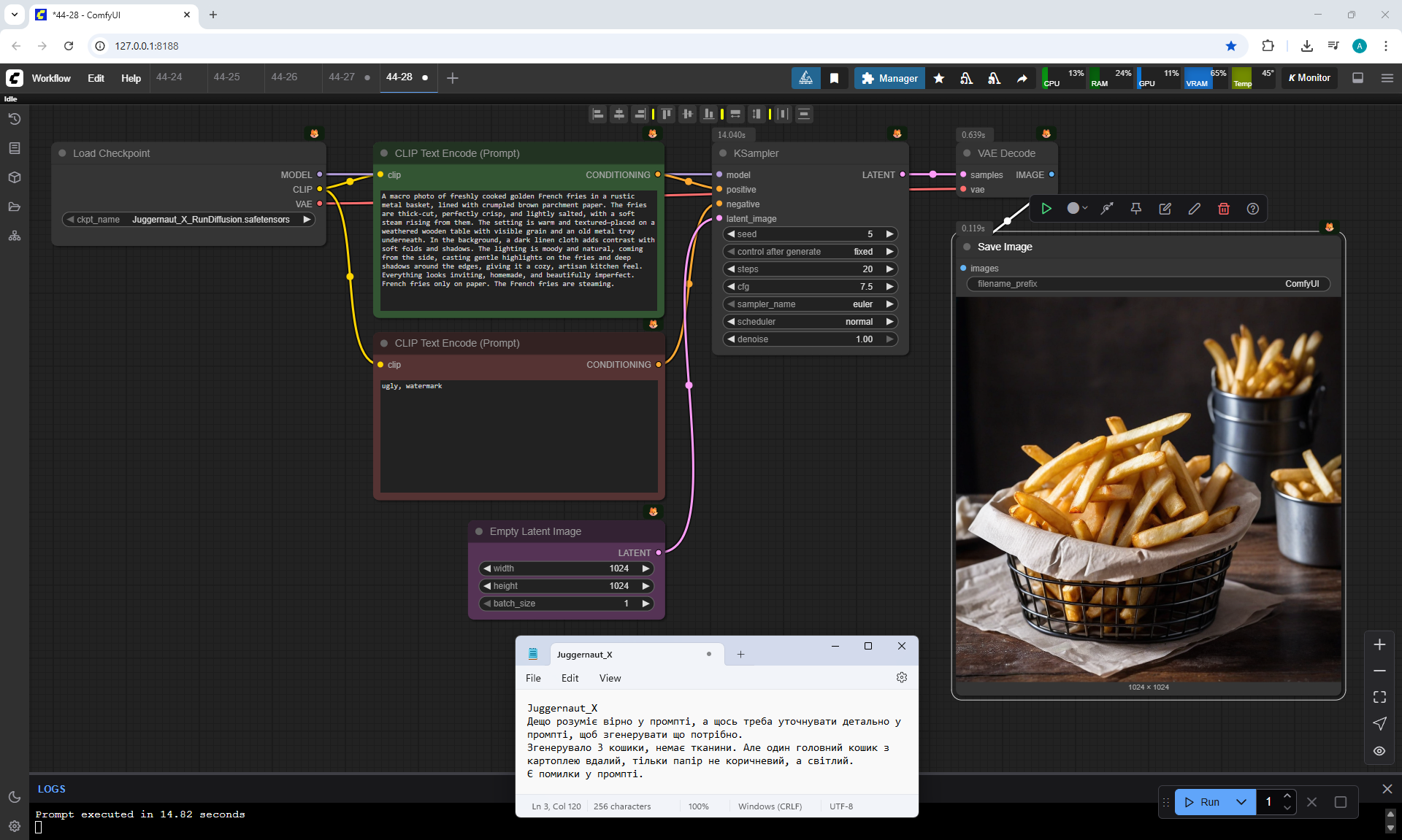Image resolution: width=1402 pixels, height=840 pixels.
Task: Open the node library cube icon
Action: pyautogui.click(x=15, y=177)
